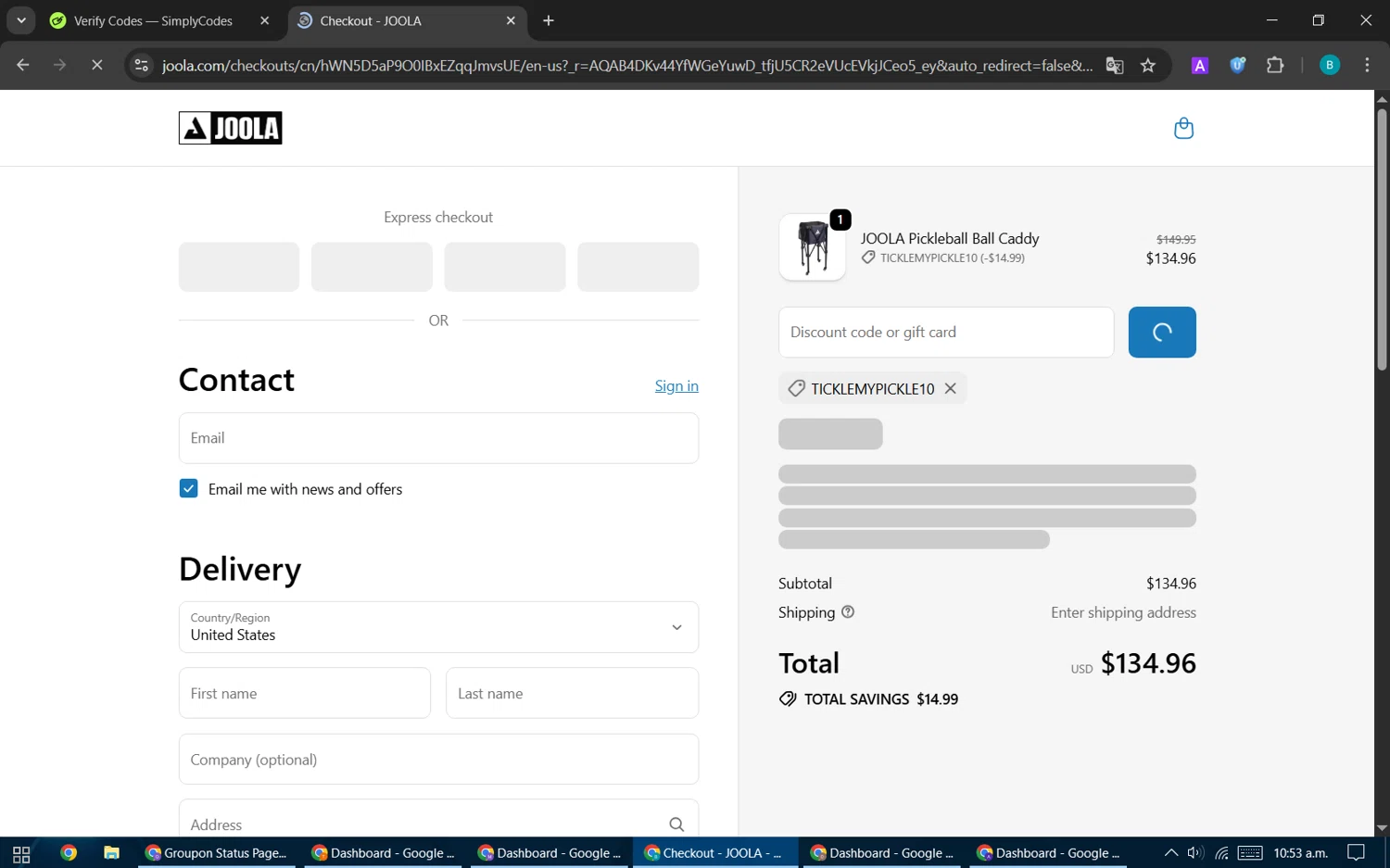Image resolution: width=1390 pixels, height=868 pixels.
Task: Click the first Express checkout placeholder button
Action: coord(239,267)
